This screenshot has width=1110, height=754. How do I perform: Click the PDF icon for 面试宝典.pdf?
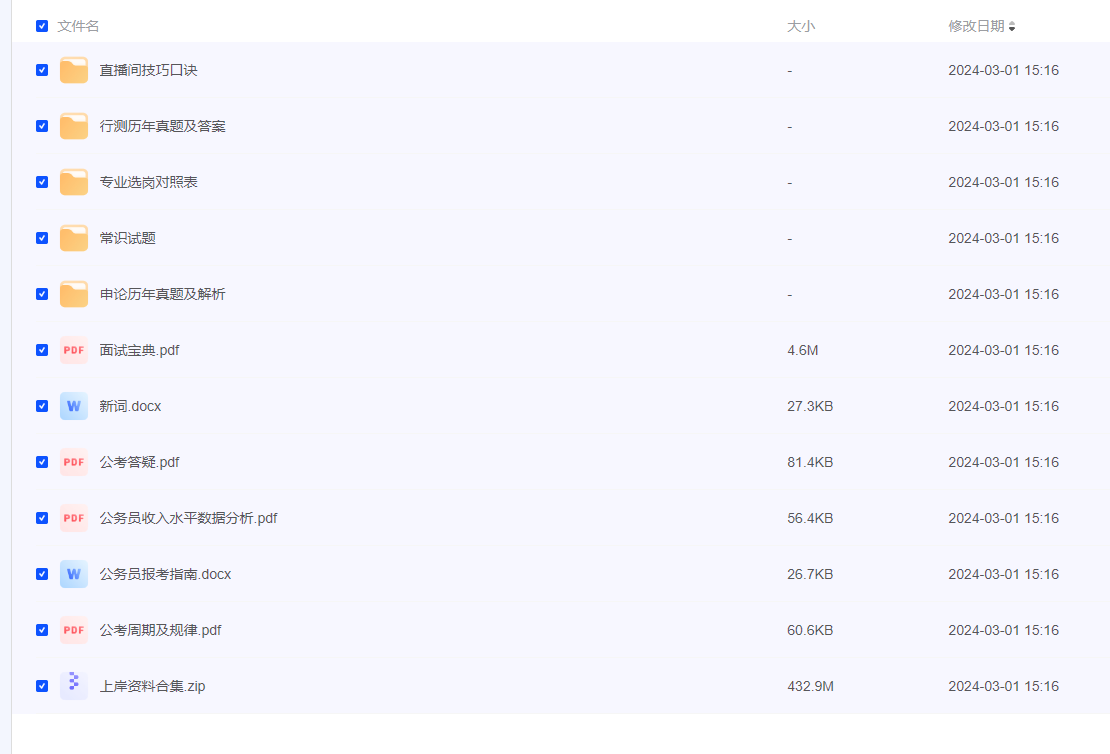pos(73,350)
